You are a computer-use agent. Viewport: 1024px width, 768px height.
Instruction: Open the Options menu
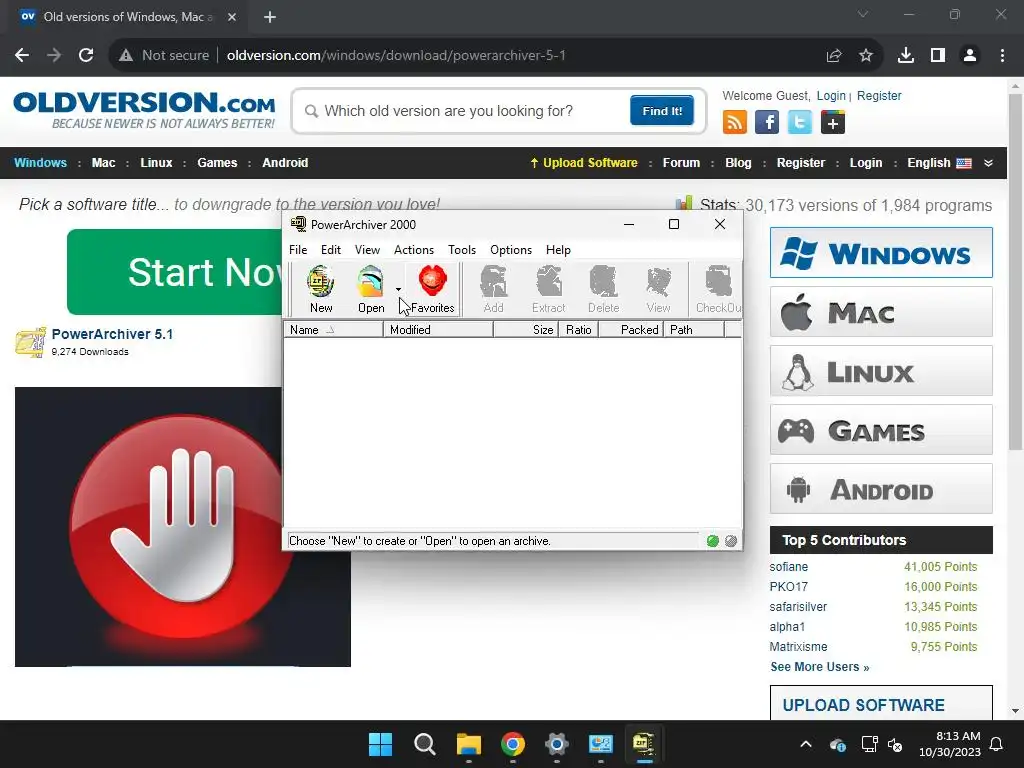[511, 249]
